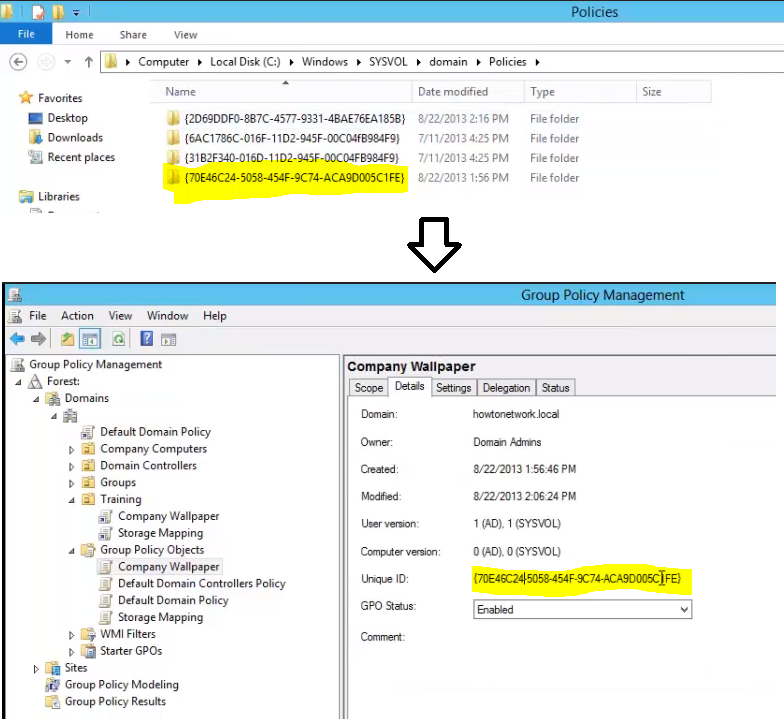Expand the Company Computers OU
Image resolution: width=784 pixels, height=724 pixels.
(x=72, y=450)
